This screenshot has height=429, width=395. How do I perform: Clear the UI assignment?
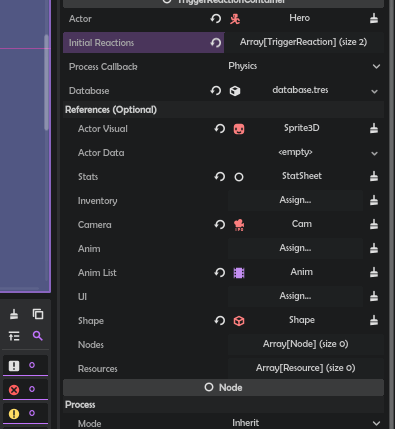pyautogui.click(x=374, y=297)
